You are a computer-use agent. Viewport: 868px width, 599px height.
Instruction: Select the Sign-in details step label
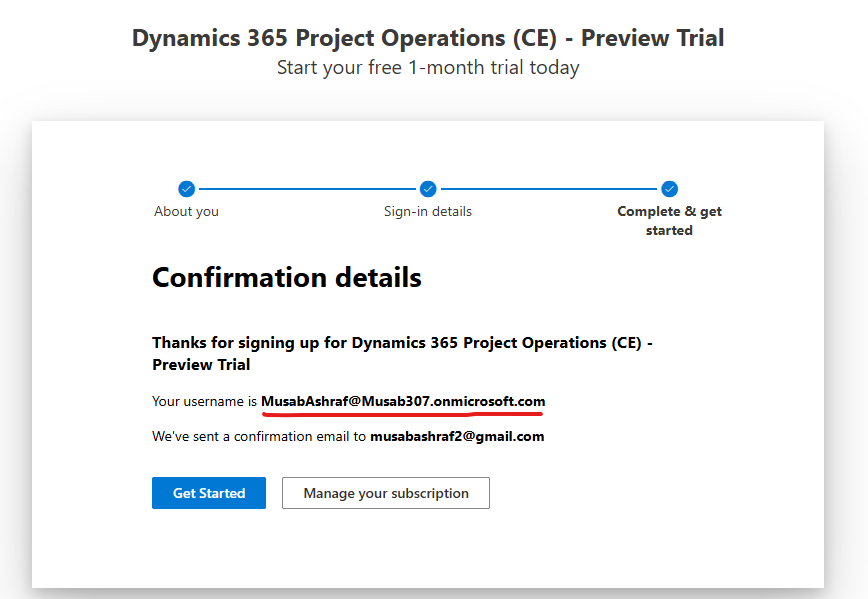(428, 211)
